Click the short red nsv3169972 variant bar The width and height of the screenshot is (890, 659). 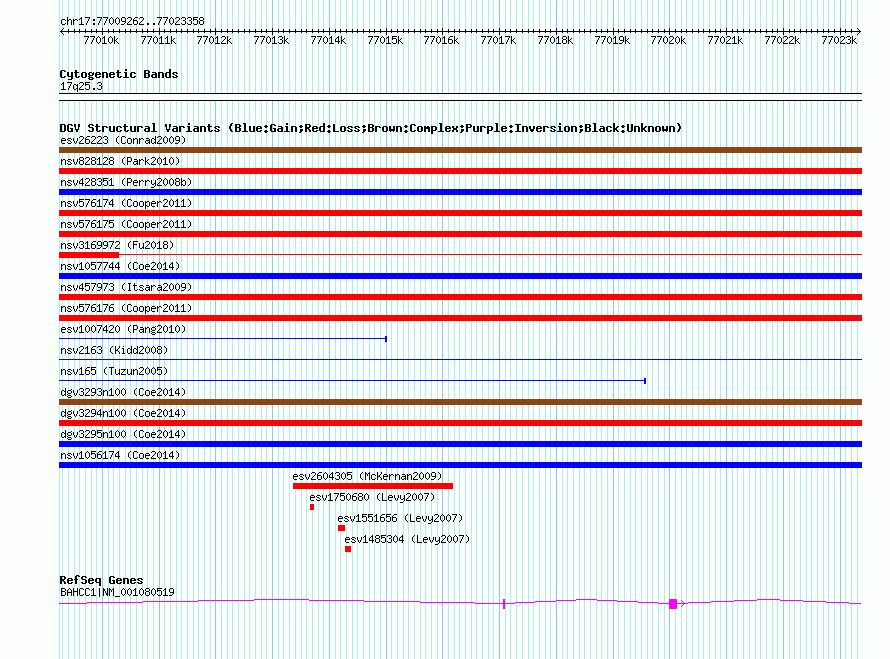[89, 255]
